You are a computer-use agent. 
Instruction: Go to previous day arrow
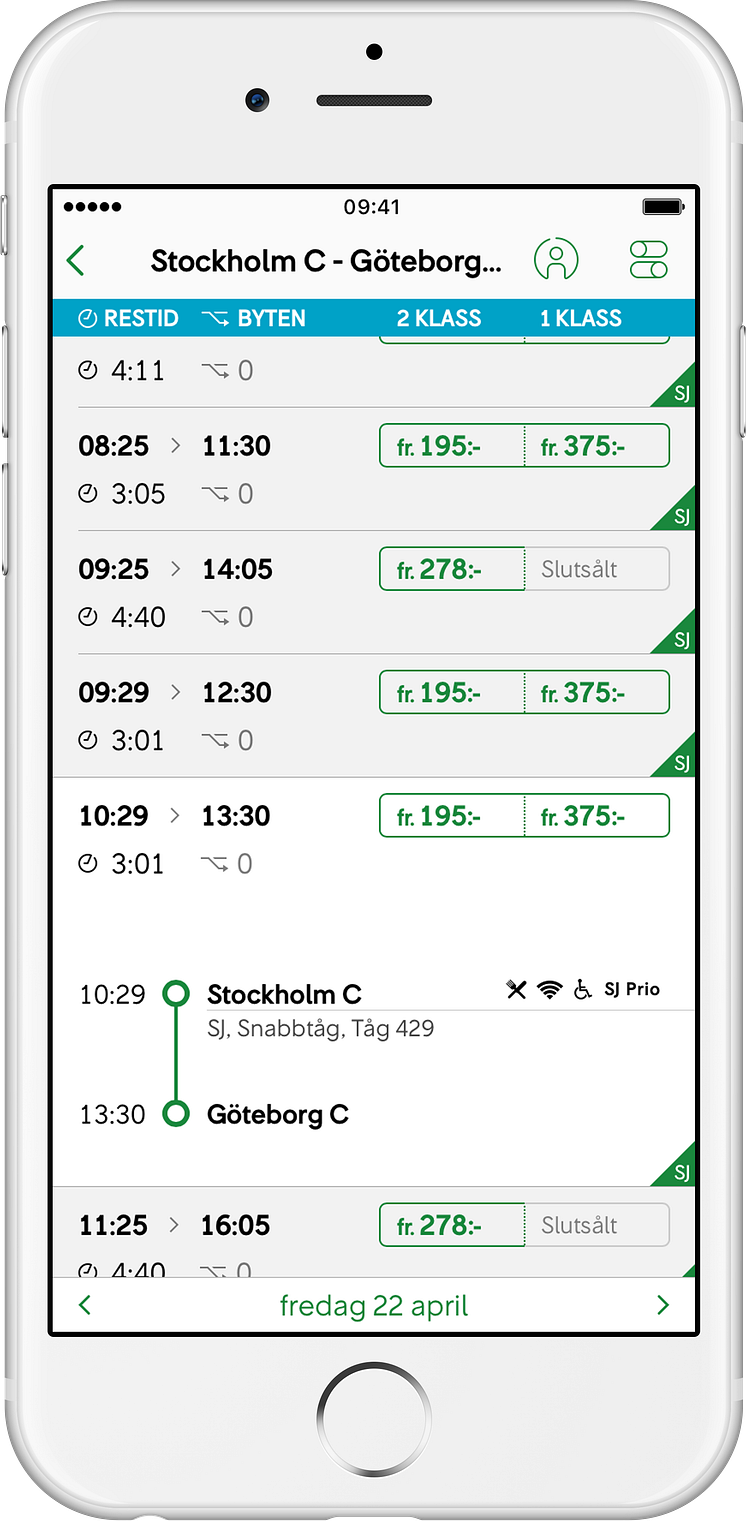[x=85, y=1305]
